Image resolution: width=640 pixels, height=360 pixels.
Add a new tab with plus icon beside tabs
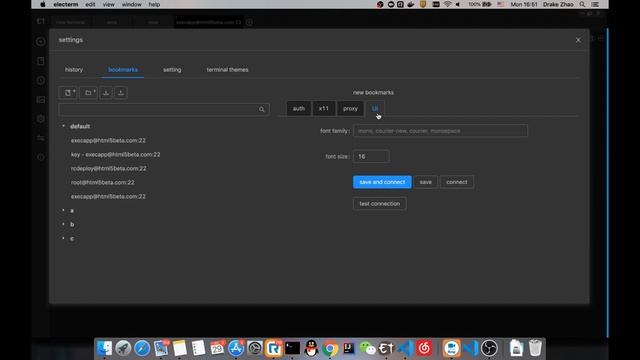tap(249, 22)
